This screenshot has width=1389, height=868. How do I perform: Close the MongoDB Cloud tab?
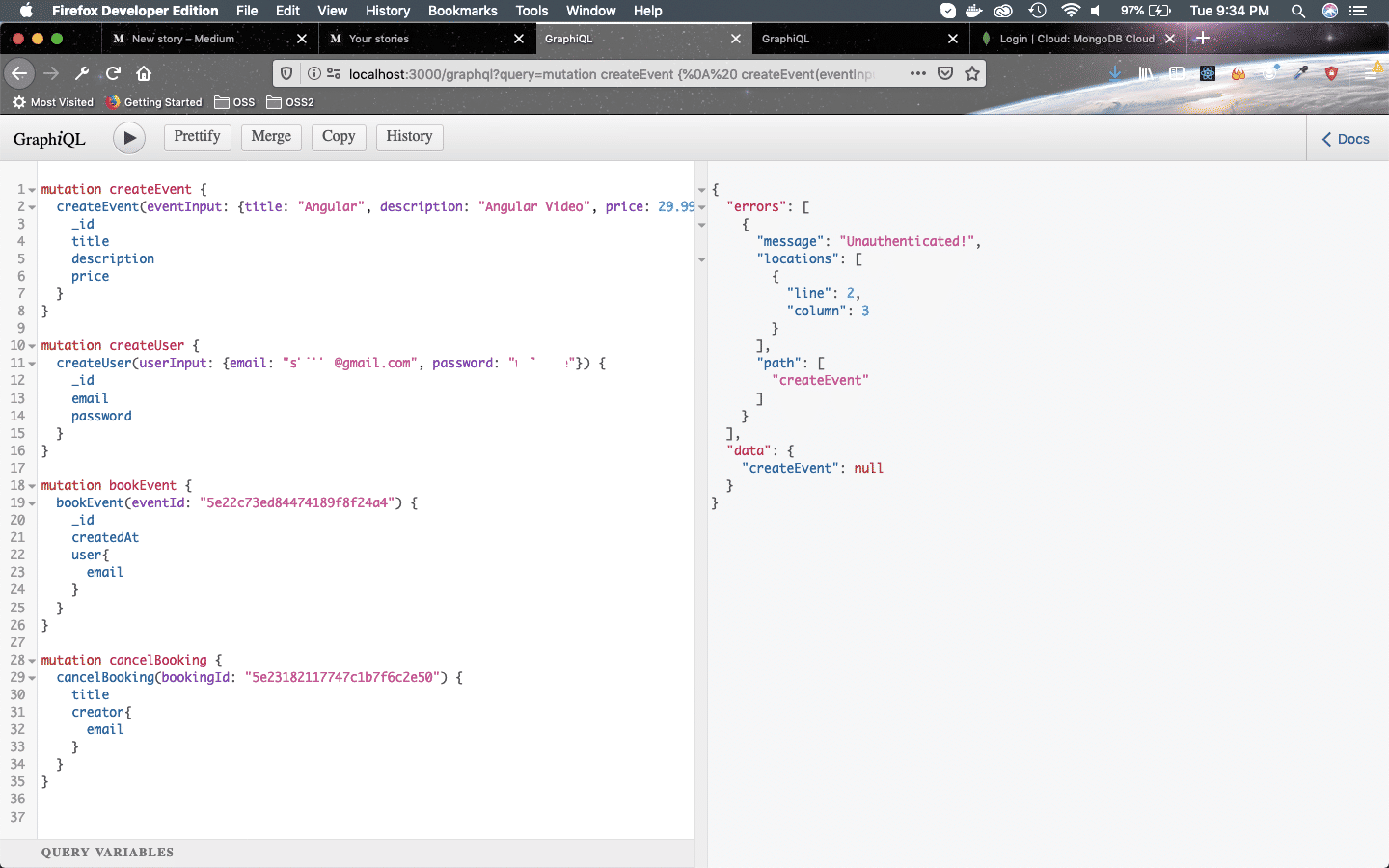[x=1170, y=39]
